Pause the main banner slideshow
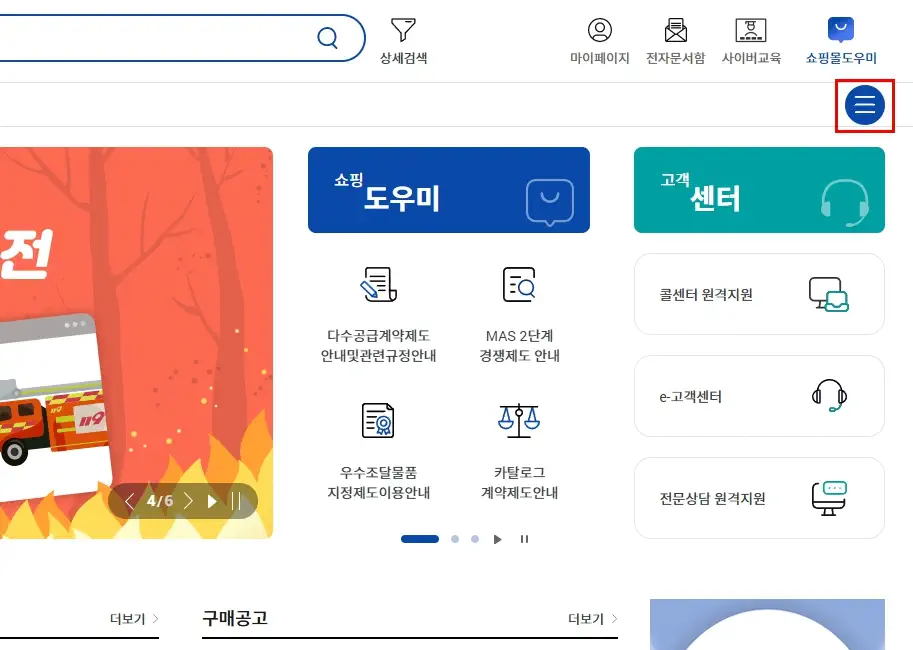The height and width of the screenshot is (650, 913). tap(236, 501)
